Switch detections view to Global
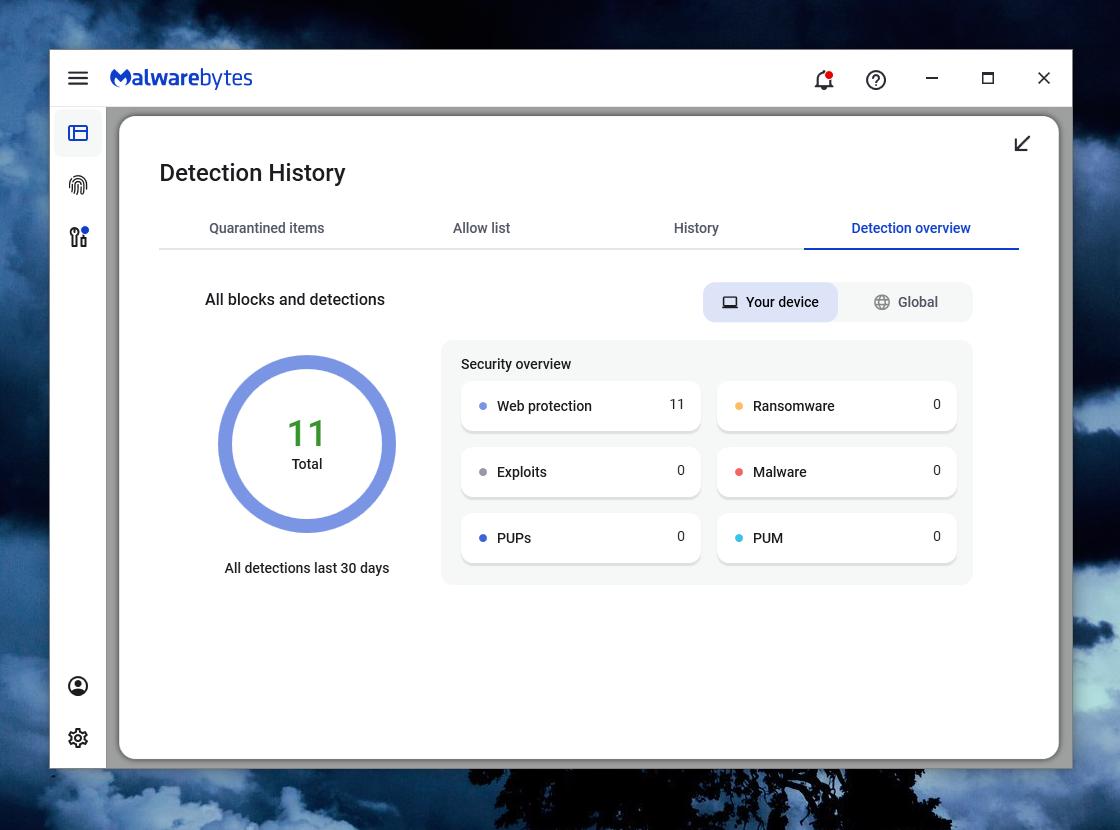Viewport: 1120px width, 830px height. coord(905,302)
